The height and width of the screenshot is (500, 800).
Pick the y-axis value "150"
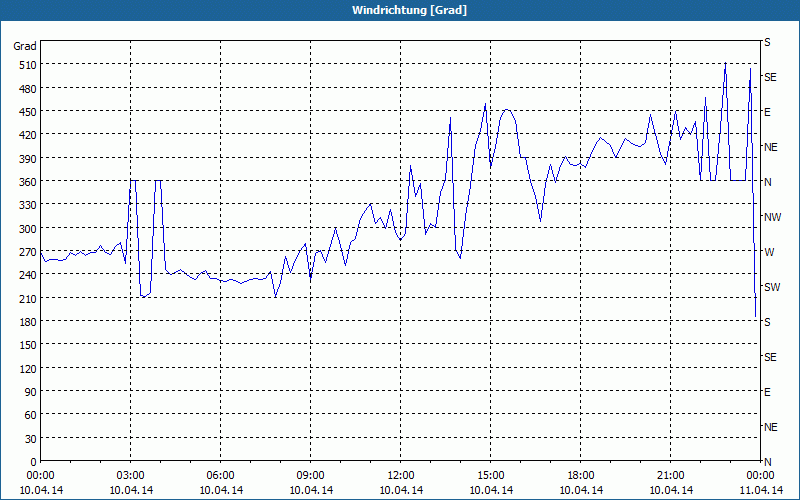28,345
